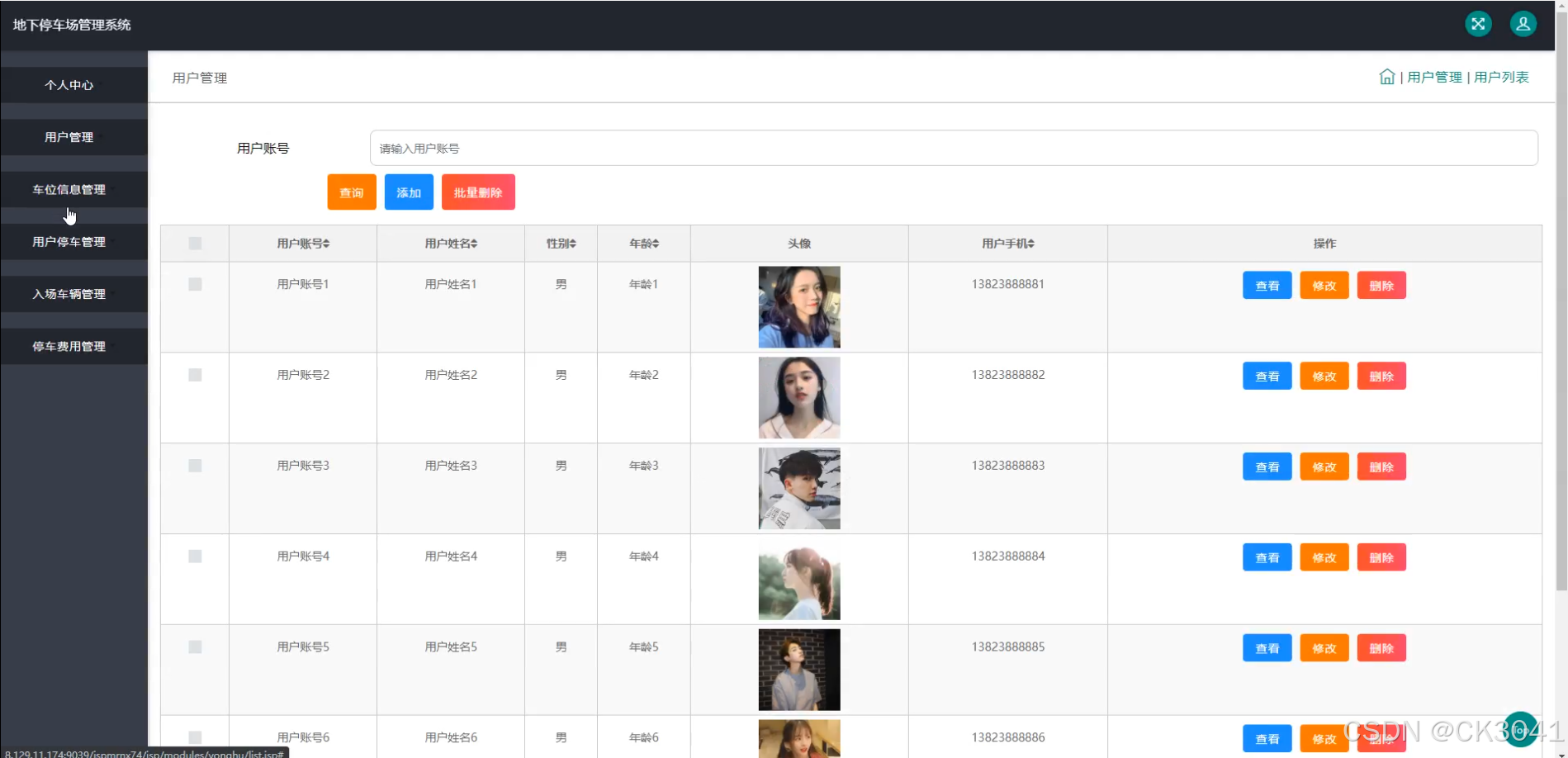
Task: Check the box for 用户账号2 row
Action: click(195, 375)
